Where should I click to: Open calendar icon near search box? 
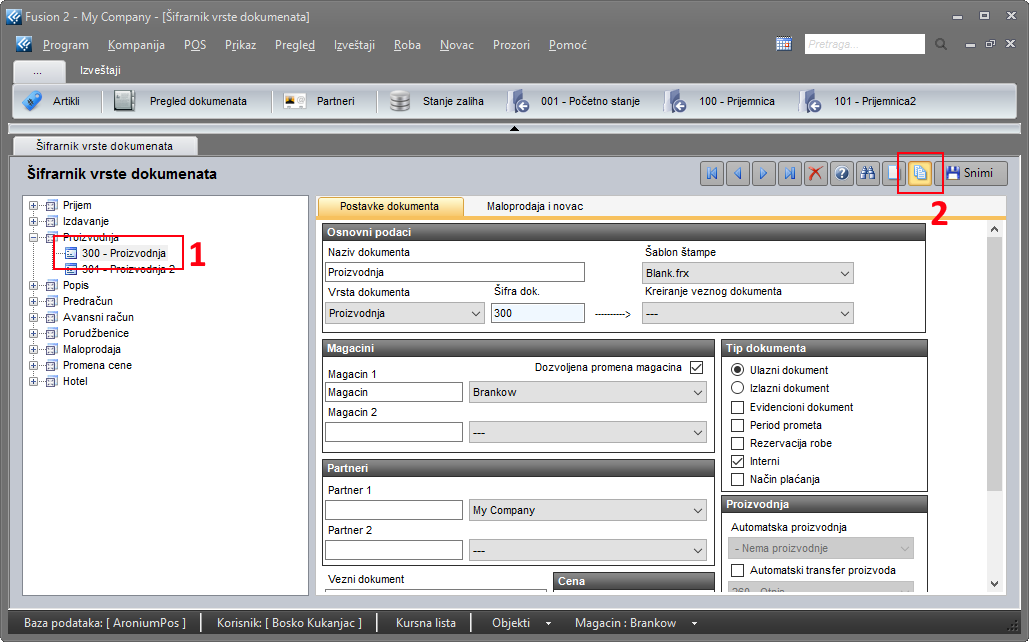[784, 44]
